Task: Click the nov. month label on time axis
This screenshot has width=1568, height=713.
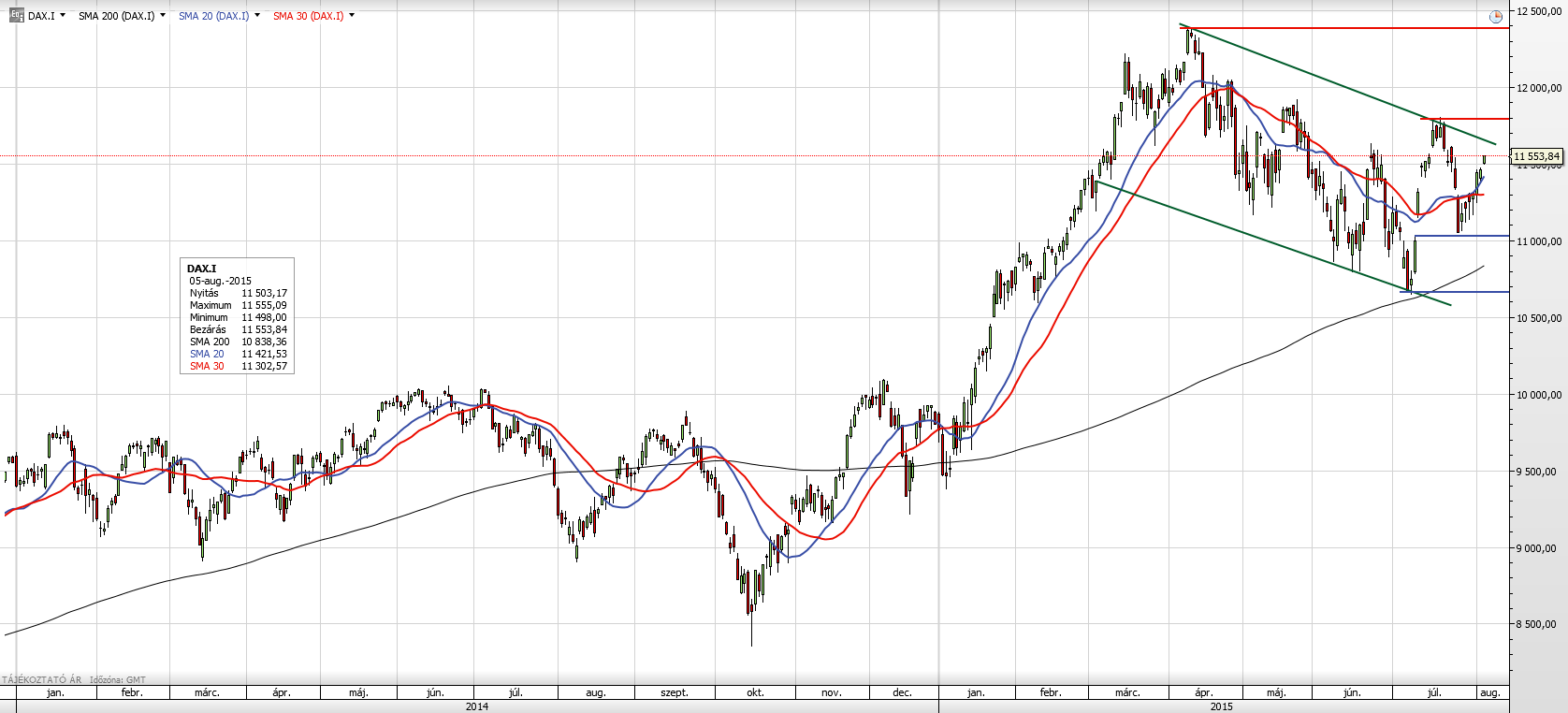Action: [831, 693]
